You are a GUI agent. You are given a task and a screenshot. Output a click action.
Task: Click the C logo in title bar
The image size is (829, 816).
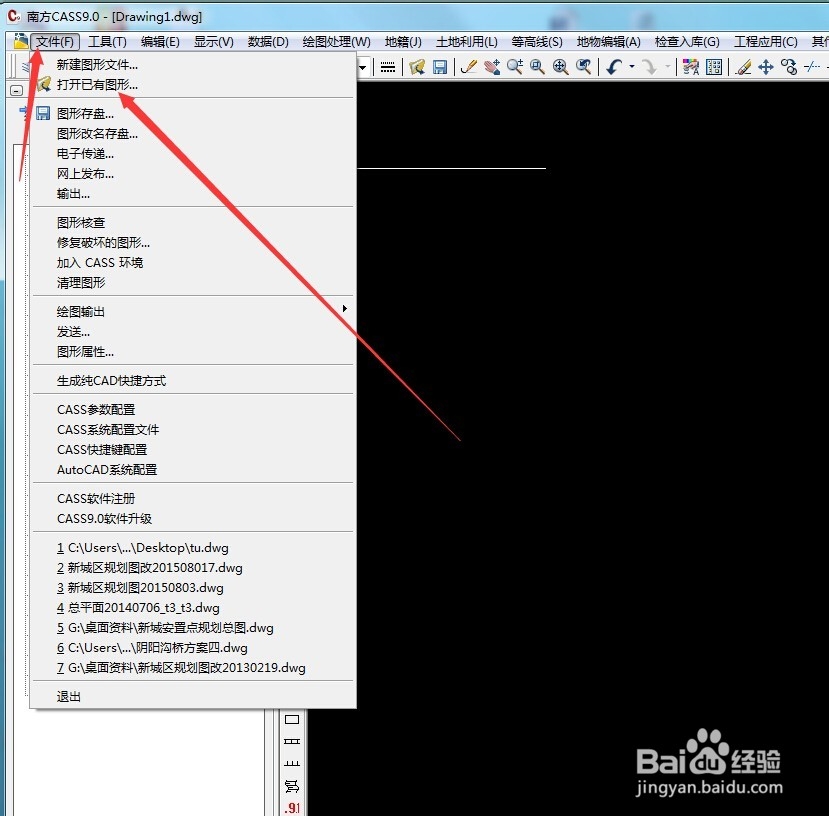pyautogui.click(x=14, y=16)
